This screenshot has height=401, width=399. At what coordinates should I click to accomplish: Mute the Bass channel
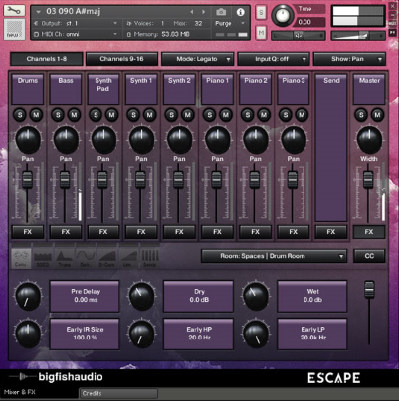(74, 115)
